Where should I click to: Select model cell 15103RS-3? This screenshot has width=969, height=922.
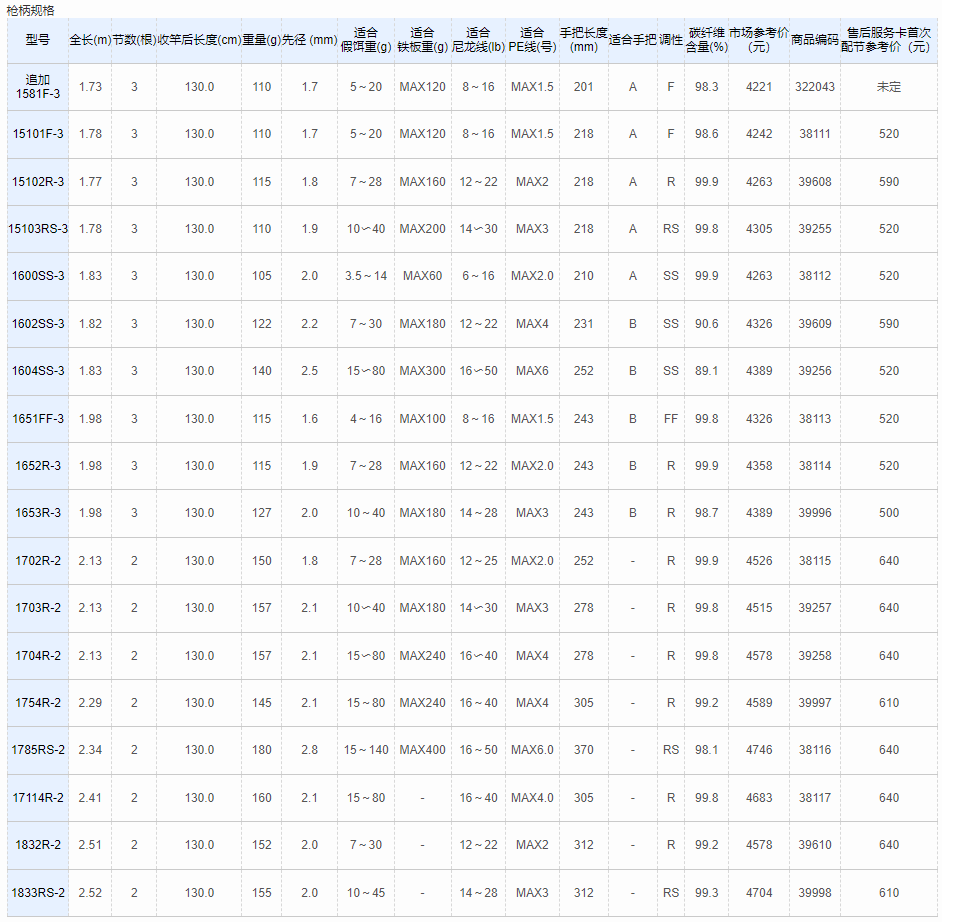pyautogui.click(x=38, y=229)
